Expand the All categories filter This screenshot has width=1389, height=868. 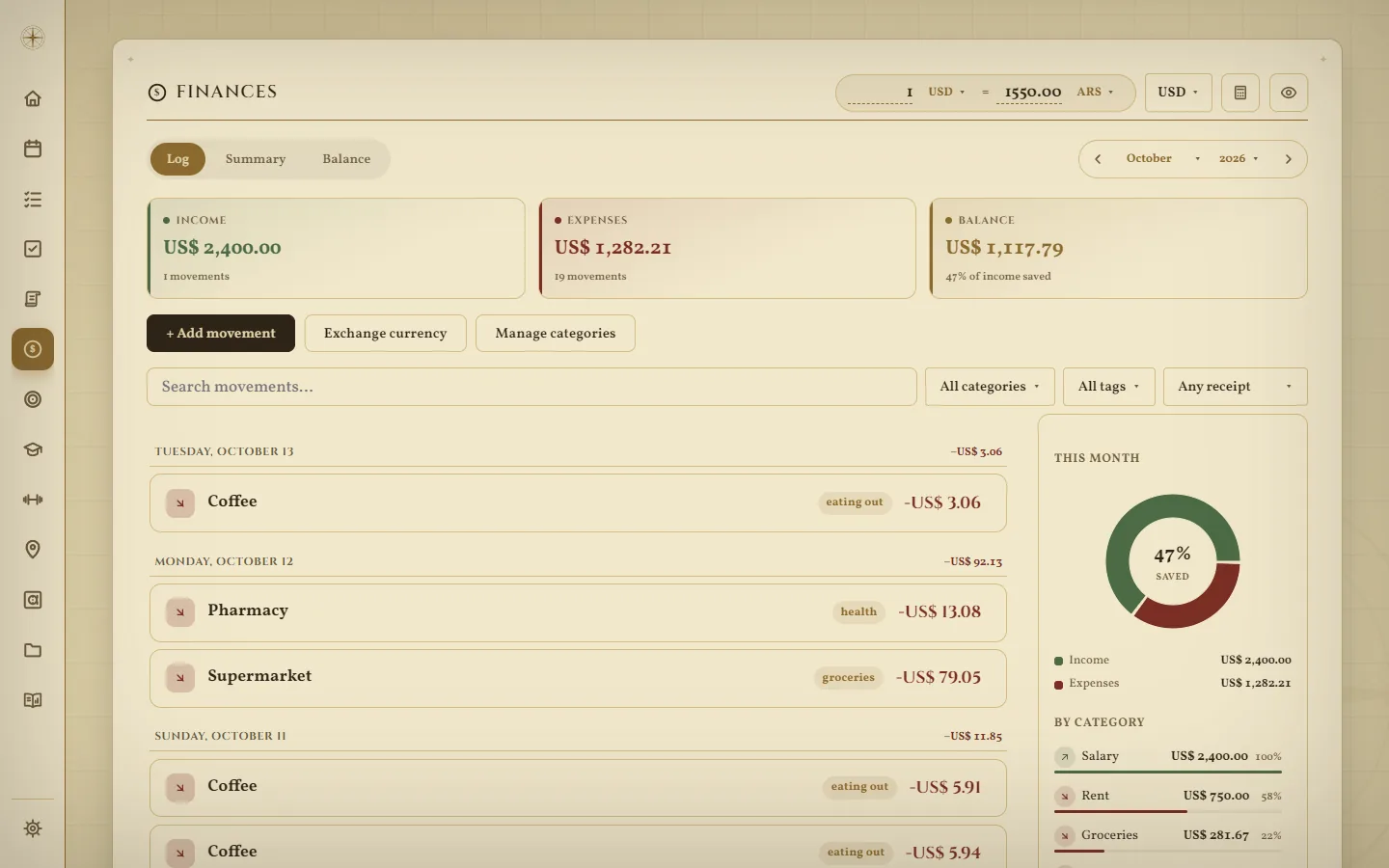(990, 387)
